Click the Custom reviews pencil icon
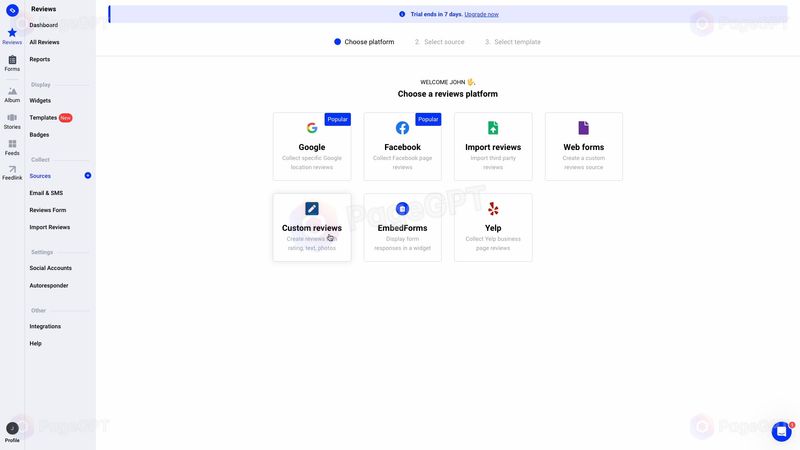 pos(312,209)
